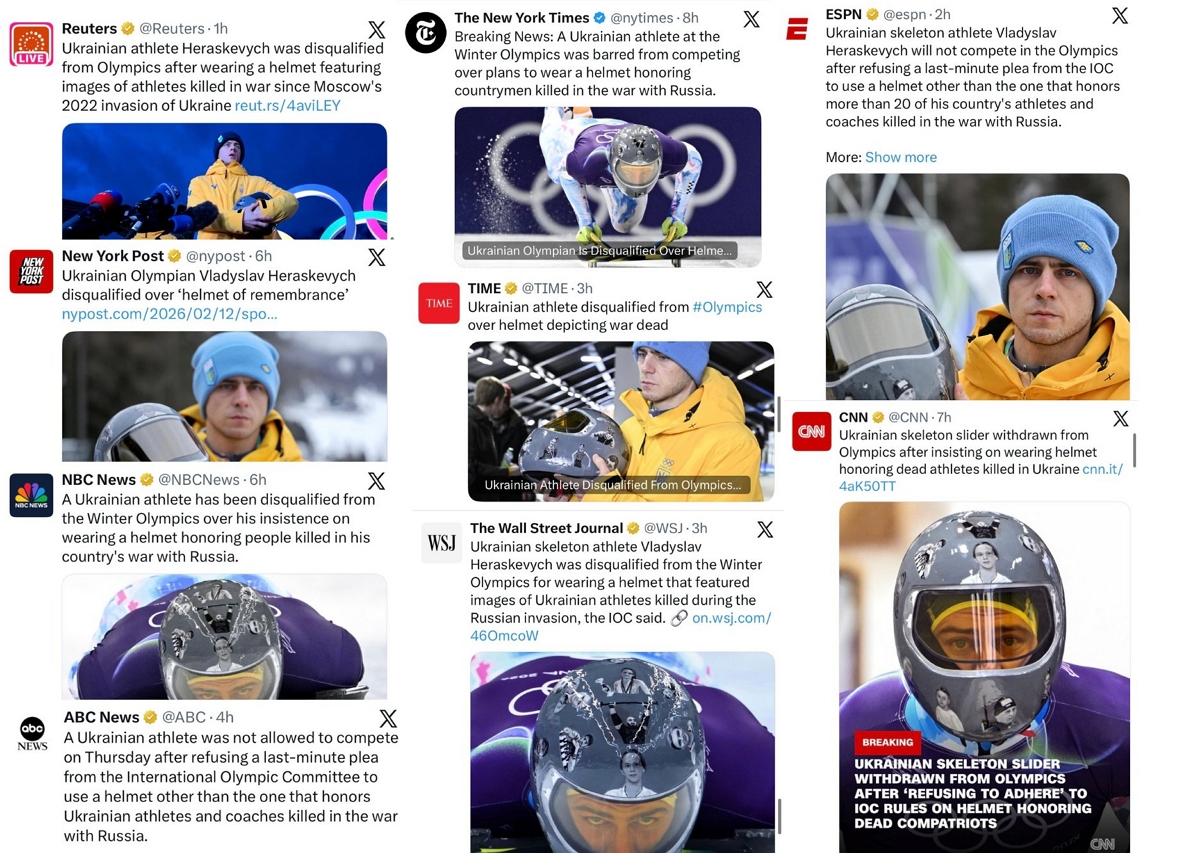
Task: Click the #Olympics hashtag in TIME post
Action: 727,307
